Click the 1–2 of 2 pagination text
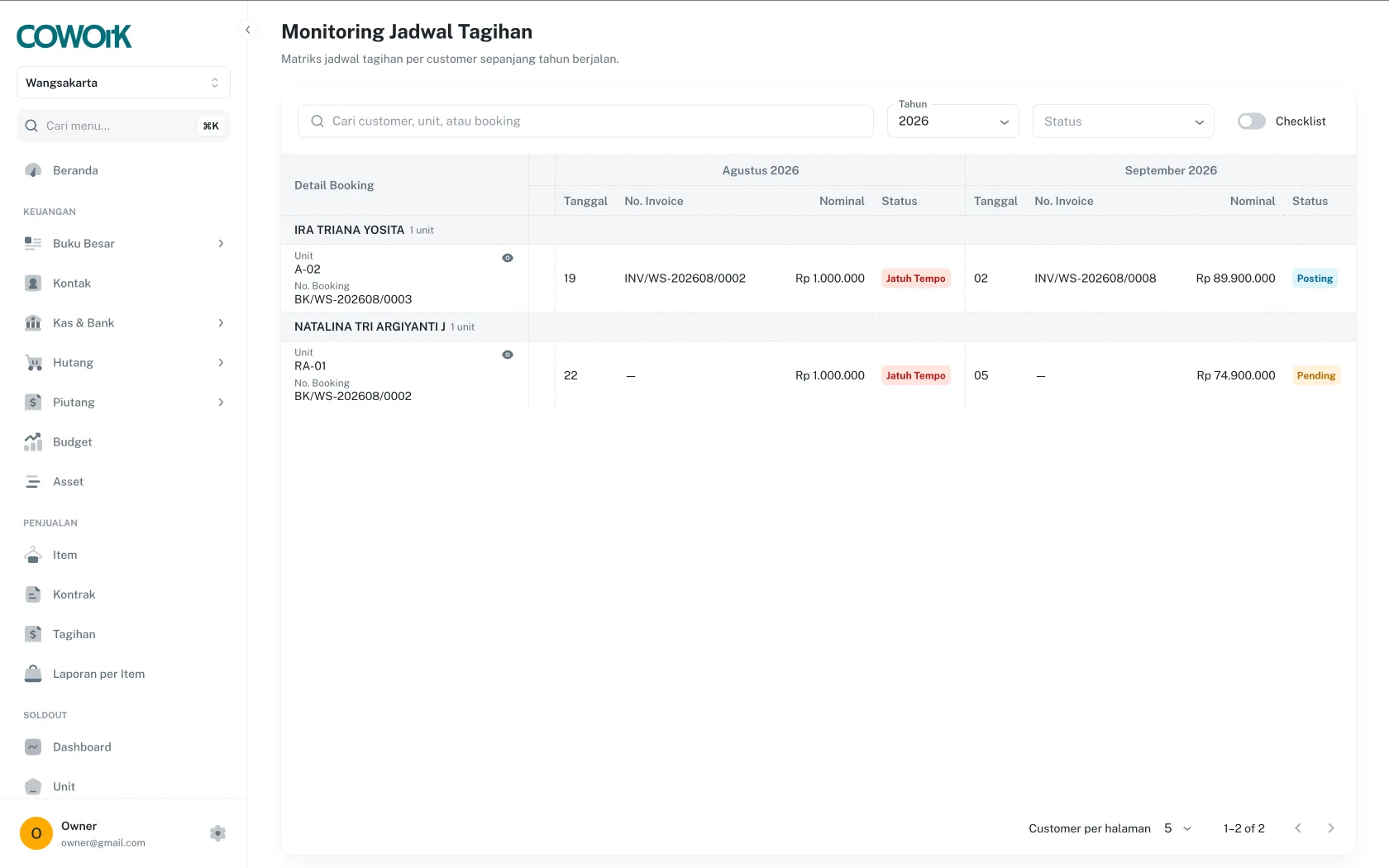The image size is (1389, 868). point(1244,828)
